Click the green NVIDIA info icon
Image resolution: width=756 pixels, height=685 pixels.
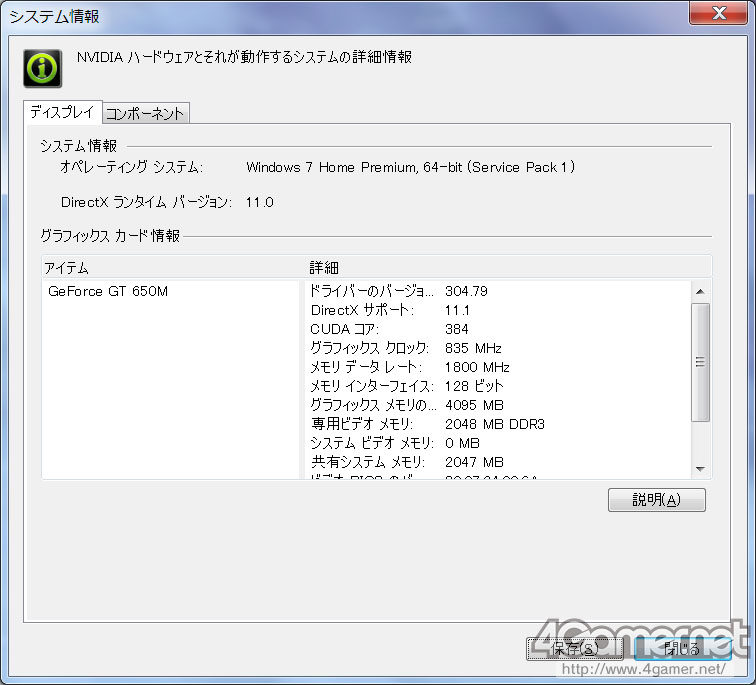tap(42, 68)
